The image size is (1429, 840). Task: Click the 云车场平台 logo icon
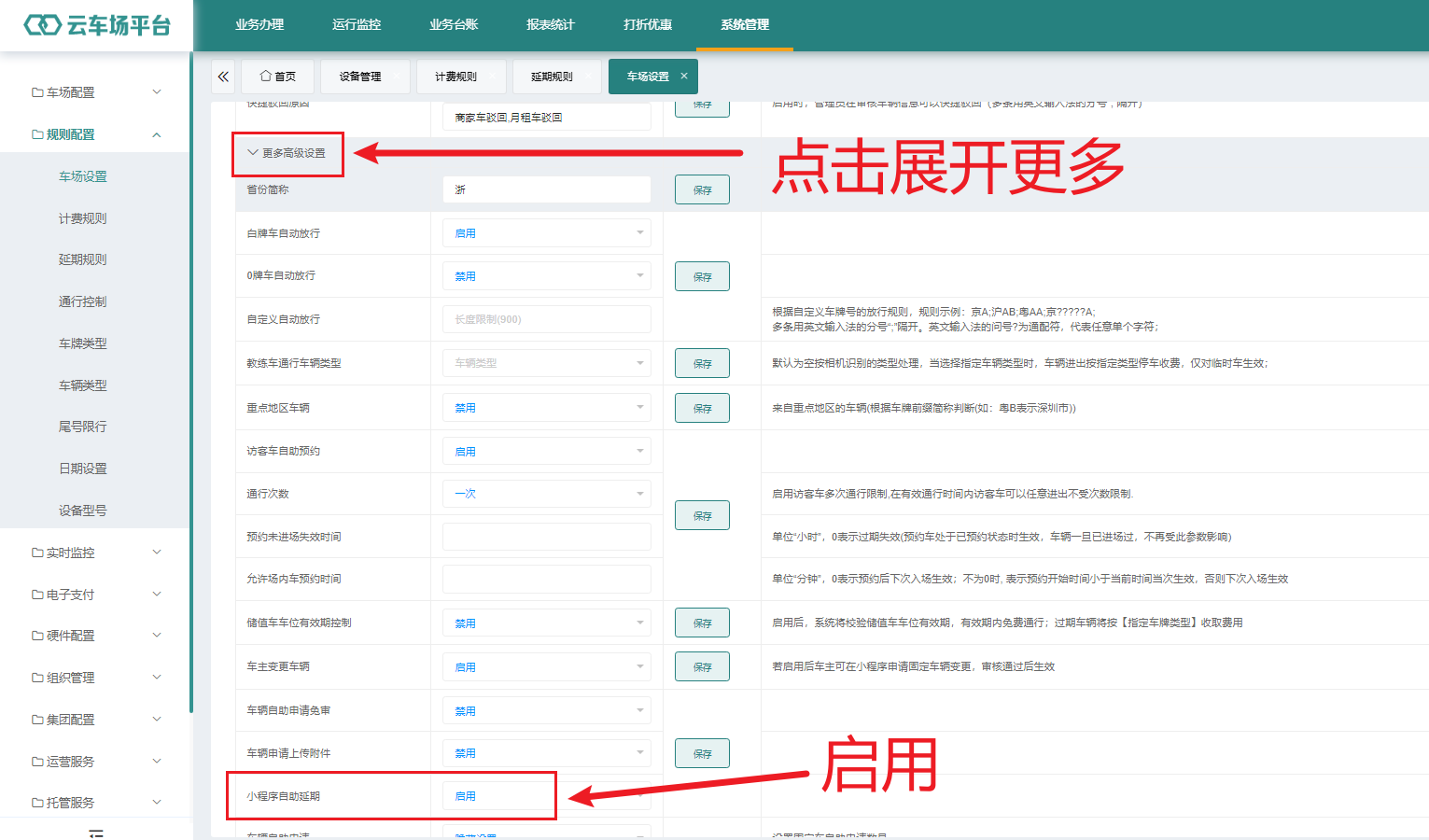coord(42,25)
